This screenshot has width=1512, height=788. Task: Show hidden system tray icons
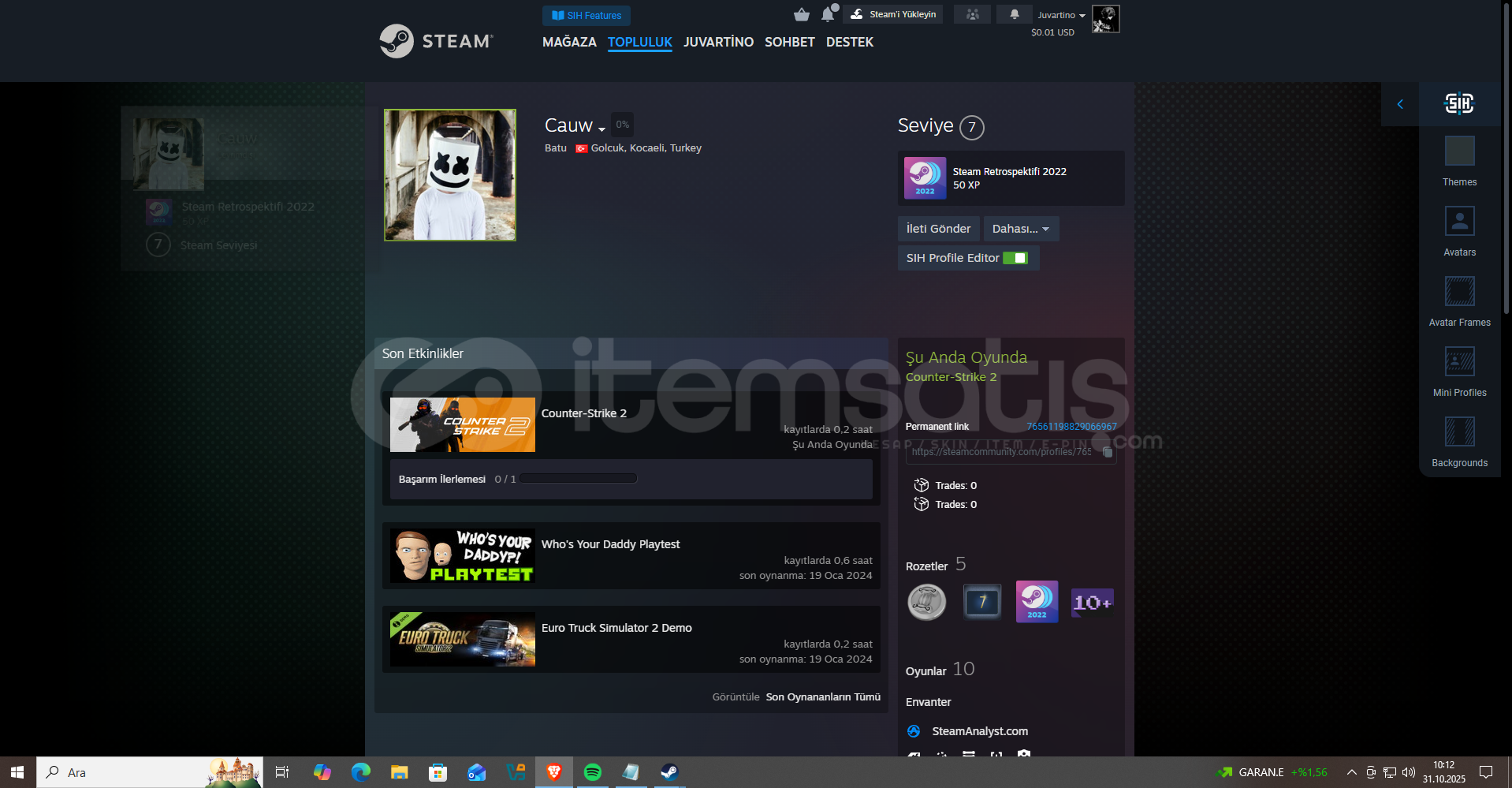1352,772
